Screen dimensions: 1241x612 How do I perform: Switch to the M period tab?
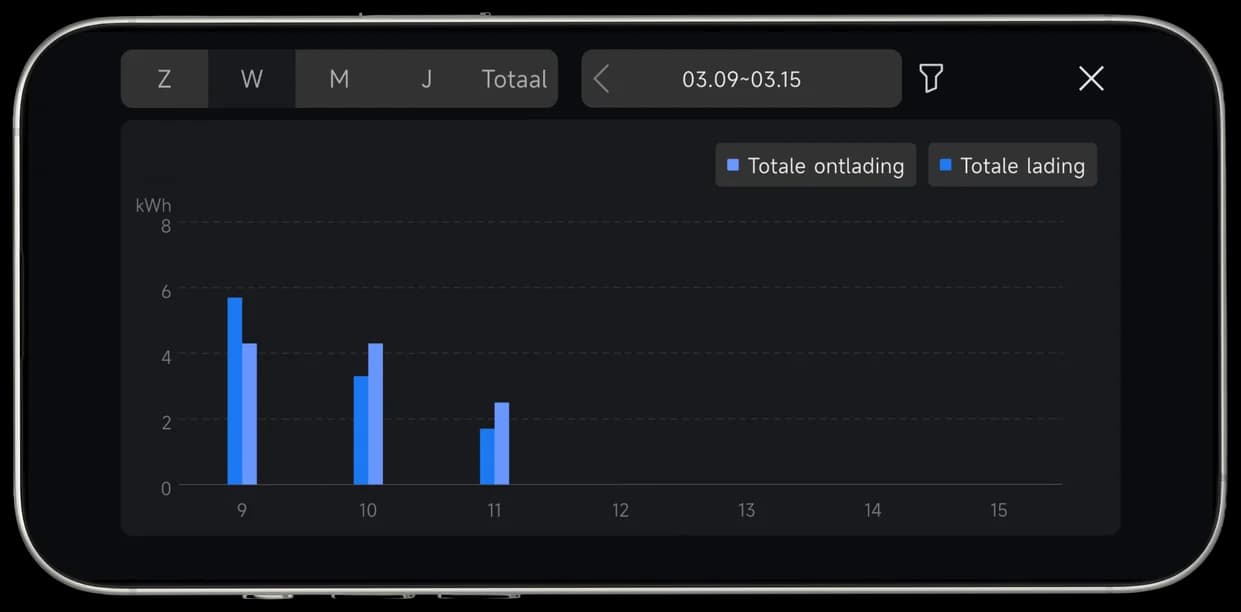(x=339, y=79)
